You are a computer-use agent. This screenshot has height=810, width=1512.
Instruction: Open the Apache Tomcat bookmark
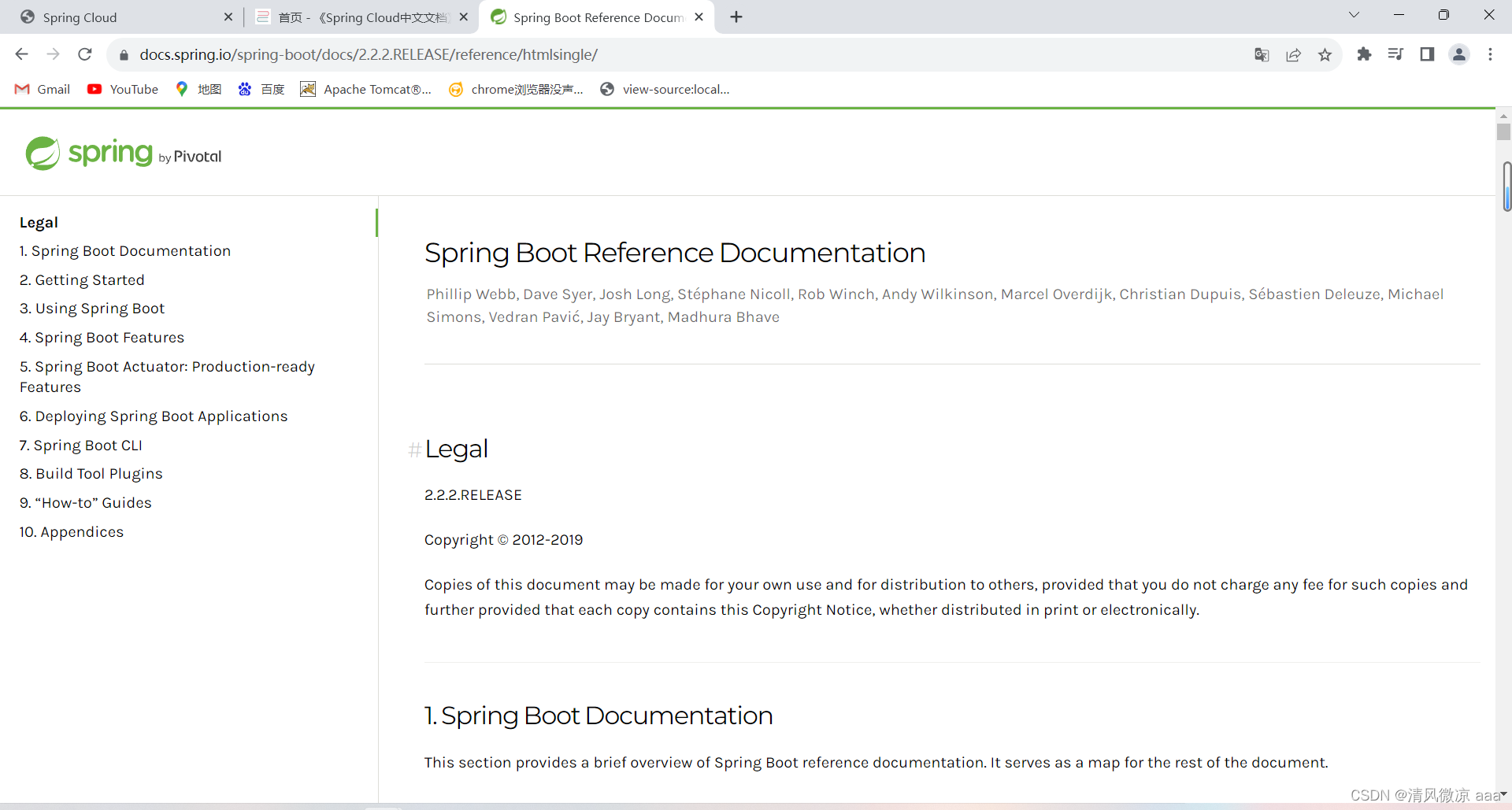(366, 89)
